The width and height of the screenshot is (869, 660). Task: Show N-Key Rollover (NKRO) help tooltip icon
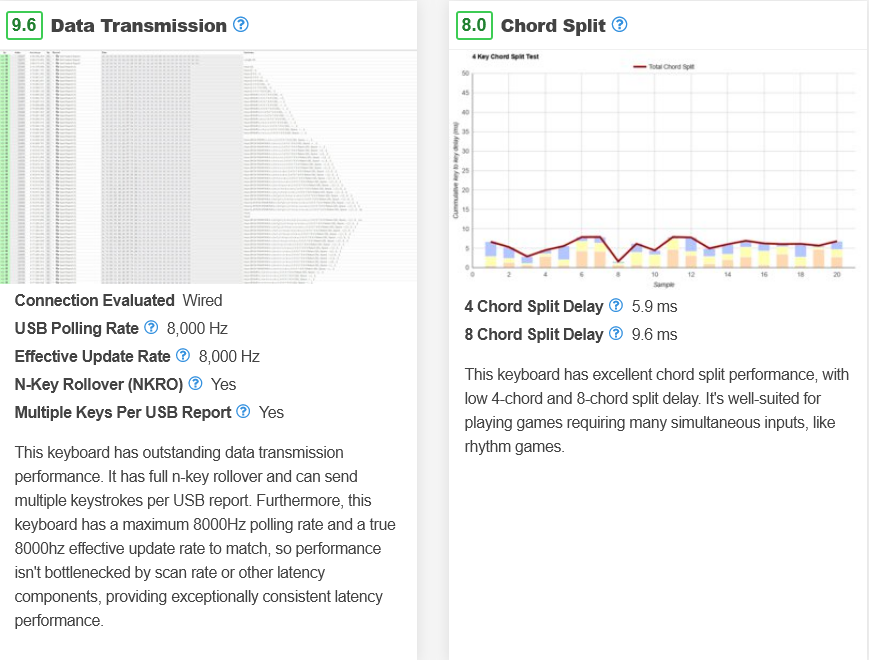pyautogui.click(x=196, y=384)
